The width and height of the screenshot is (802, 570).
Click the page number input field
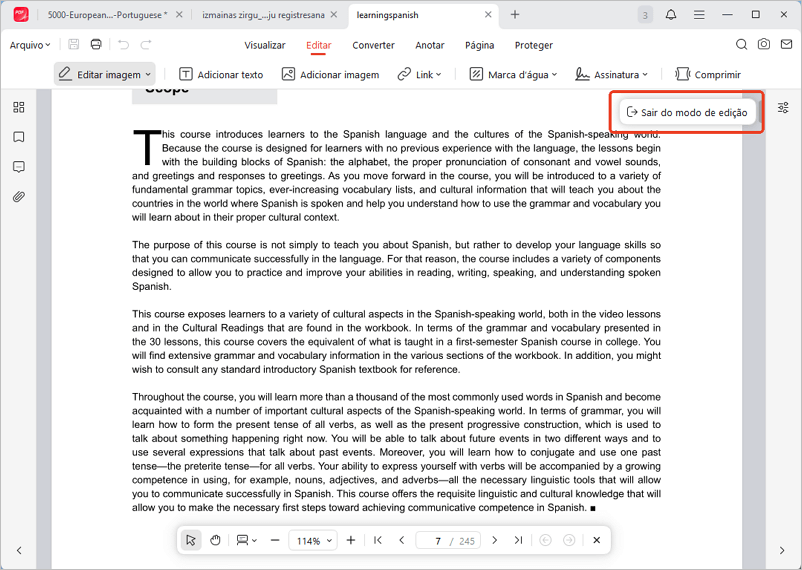pos(436,540)
